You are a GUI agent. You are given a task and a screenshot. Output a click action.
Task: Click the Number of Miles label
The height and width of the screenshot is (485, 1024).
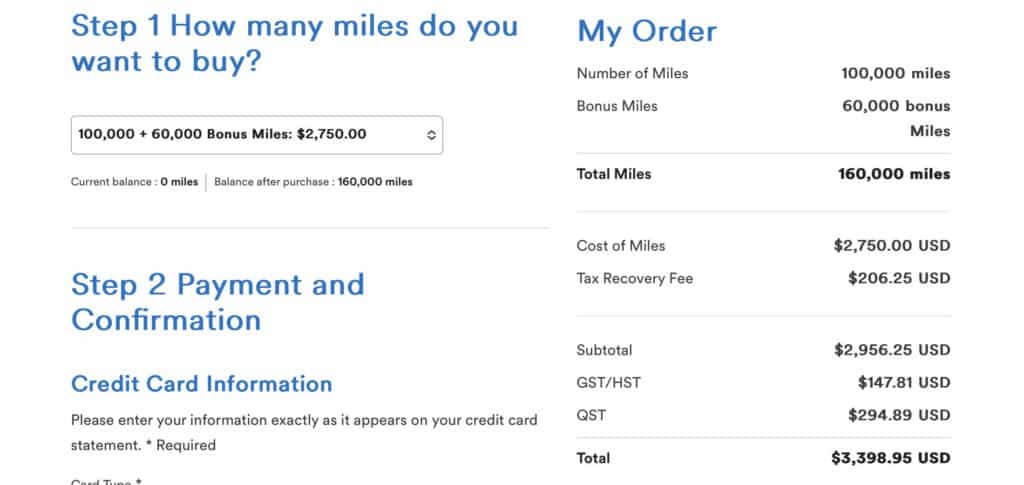(x=632, y=73)
